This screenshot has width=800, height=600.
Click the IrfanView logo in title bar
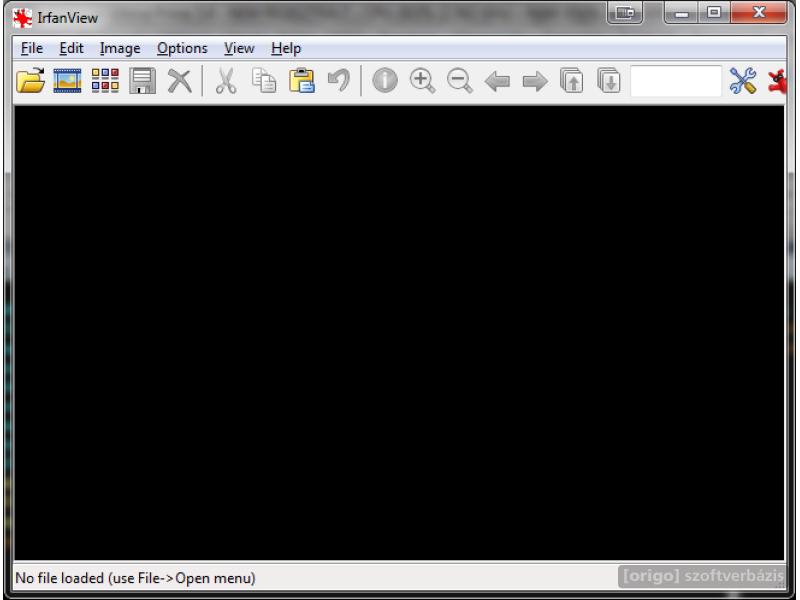click(x=22, y=18)
